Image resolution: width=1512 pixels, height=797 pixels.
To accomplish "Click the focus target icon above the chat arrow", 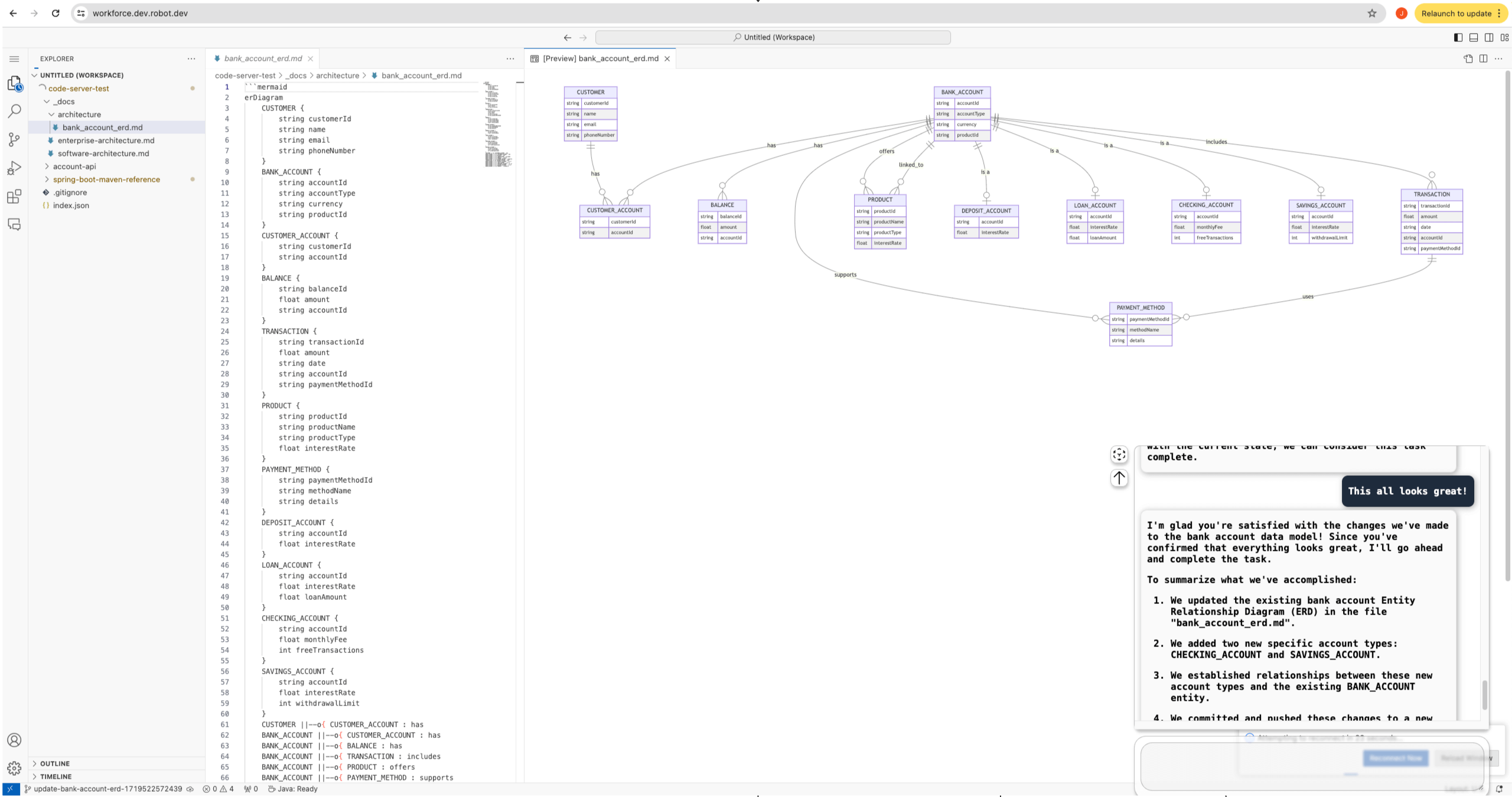I will point(1119,454).
